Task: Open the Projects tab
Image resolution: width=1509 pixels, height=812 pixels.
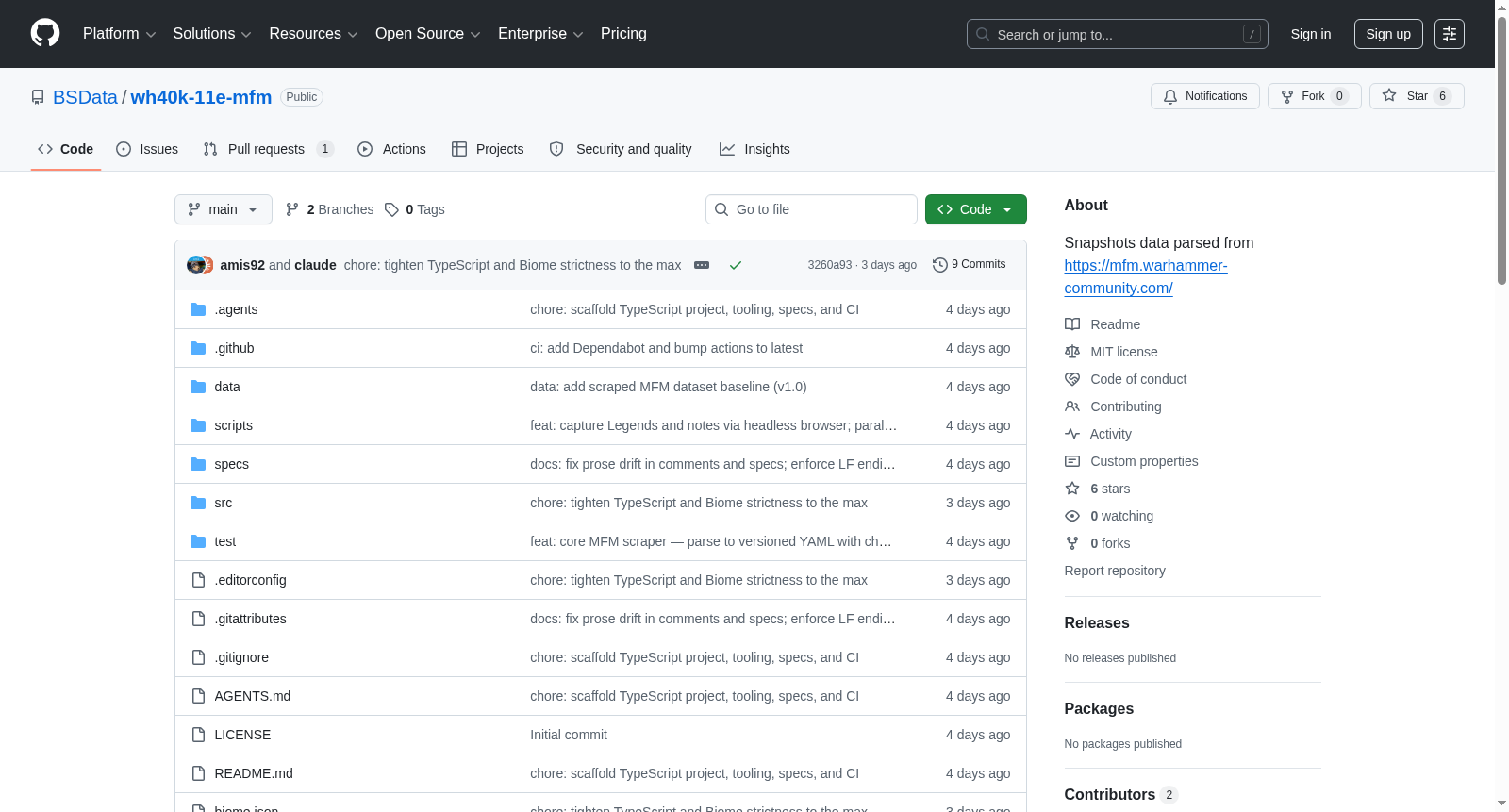Action: pyautogui.click(x=488, y=149)
